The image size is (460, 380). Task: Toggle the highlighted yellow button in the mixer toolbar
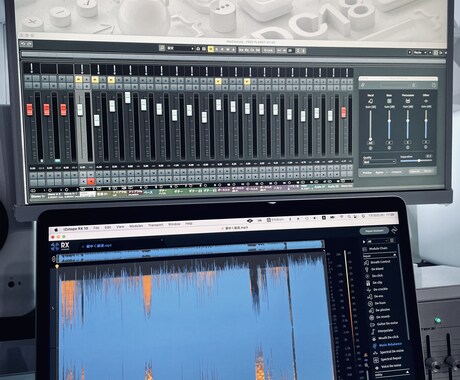(x=211, y=49)
